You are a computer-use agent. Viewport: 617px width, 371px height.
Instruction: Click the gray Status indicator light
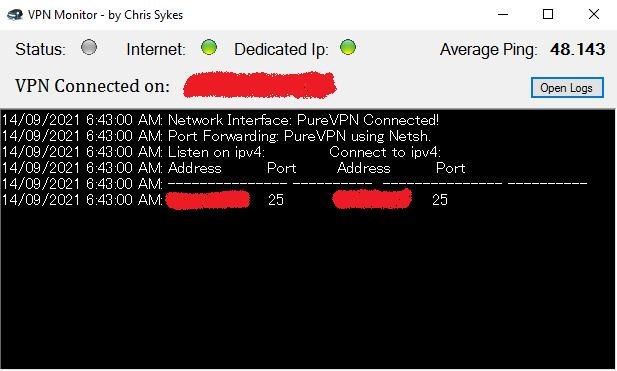tap(89, 47)
